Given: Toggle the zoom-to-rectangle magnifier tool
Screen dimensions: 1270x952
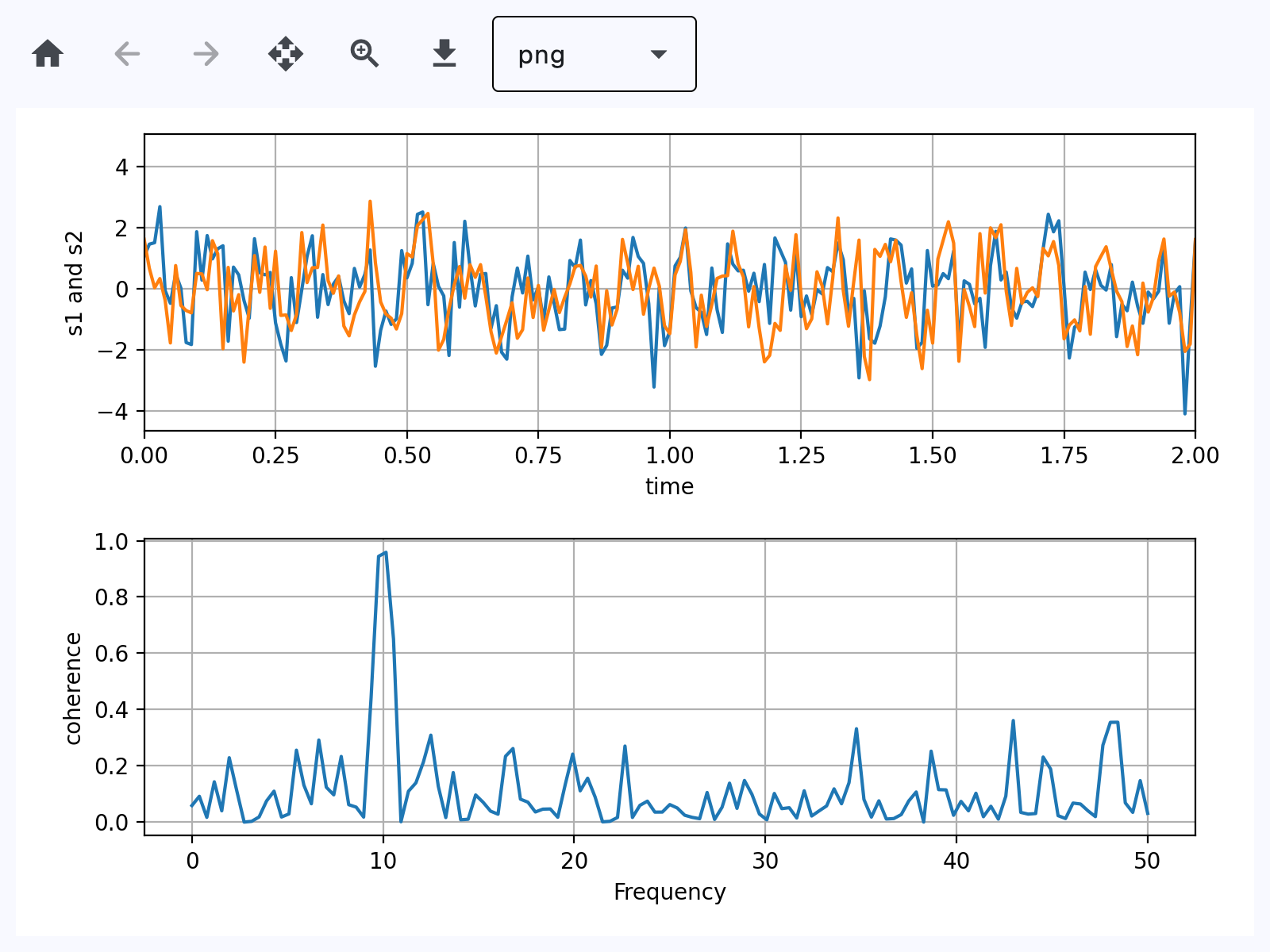Looking at the screenshot, I should point(365,54).
